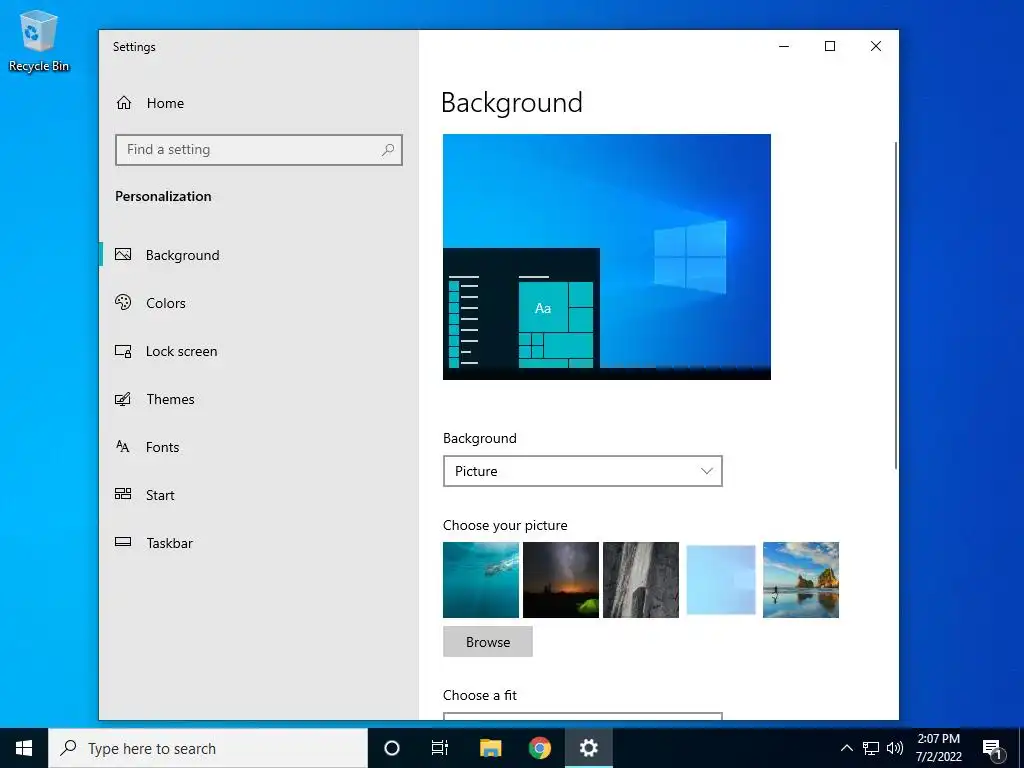The height and width of the screenshot is (768, 1024).
Task: Click the Browse button
Action: coord(488,641)
